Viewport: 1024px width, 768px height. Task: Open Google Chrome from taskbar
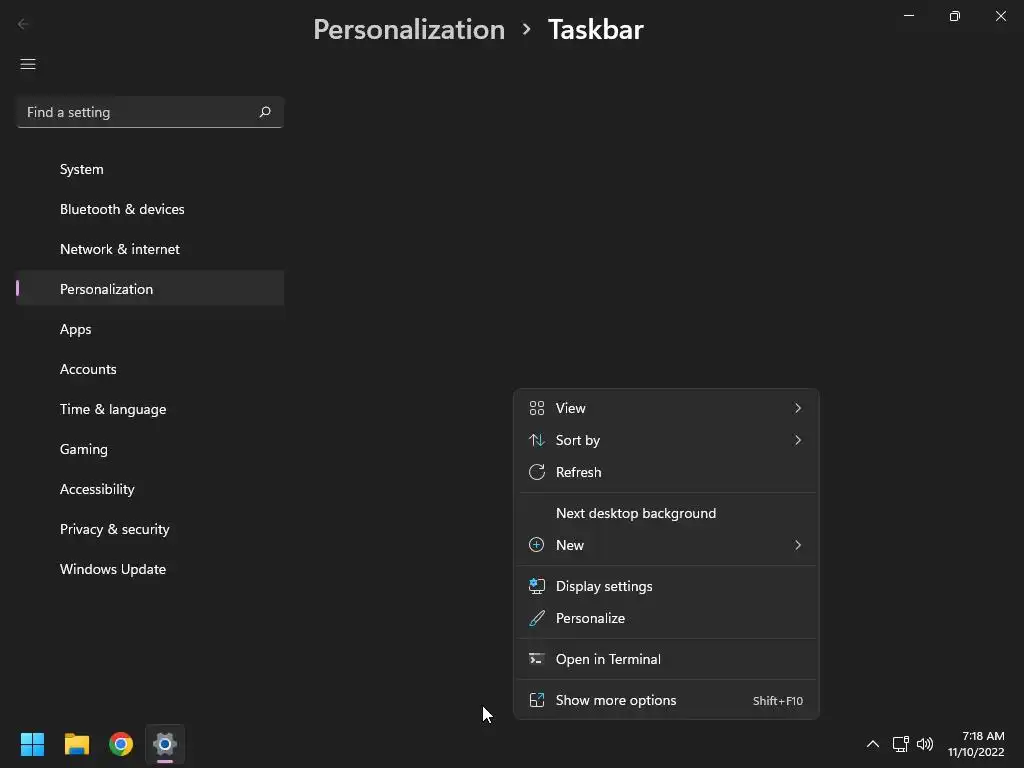[121, 744]
